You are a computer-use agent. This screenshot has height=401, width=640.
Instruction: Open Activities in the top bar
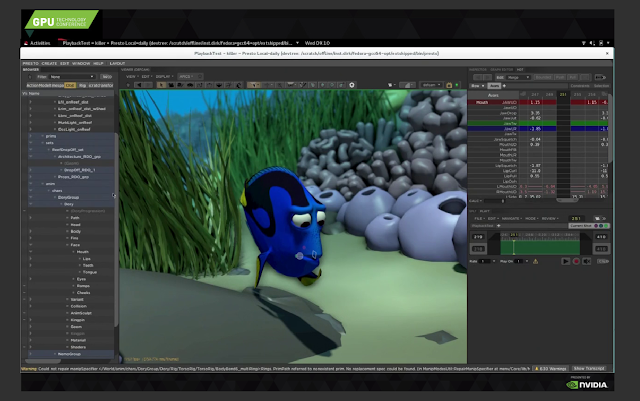pyautogui.click(x=40, y=43)
